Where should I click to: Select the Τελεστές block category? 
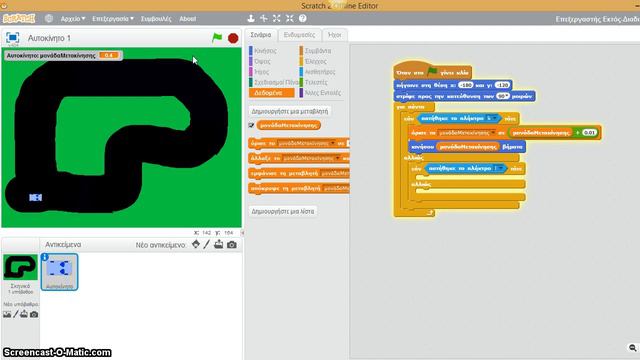[x=316, y=82]
